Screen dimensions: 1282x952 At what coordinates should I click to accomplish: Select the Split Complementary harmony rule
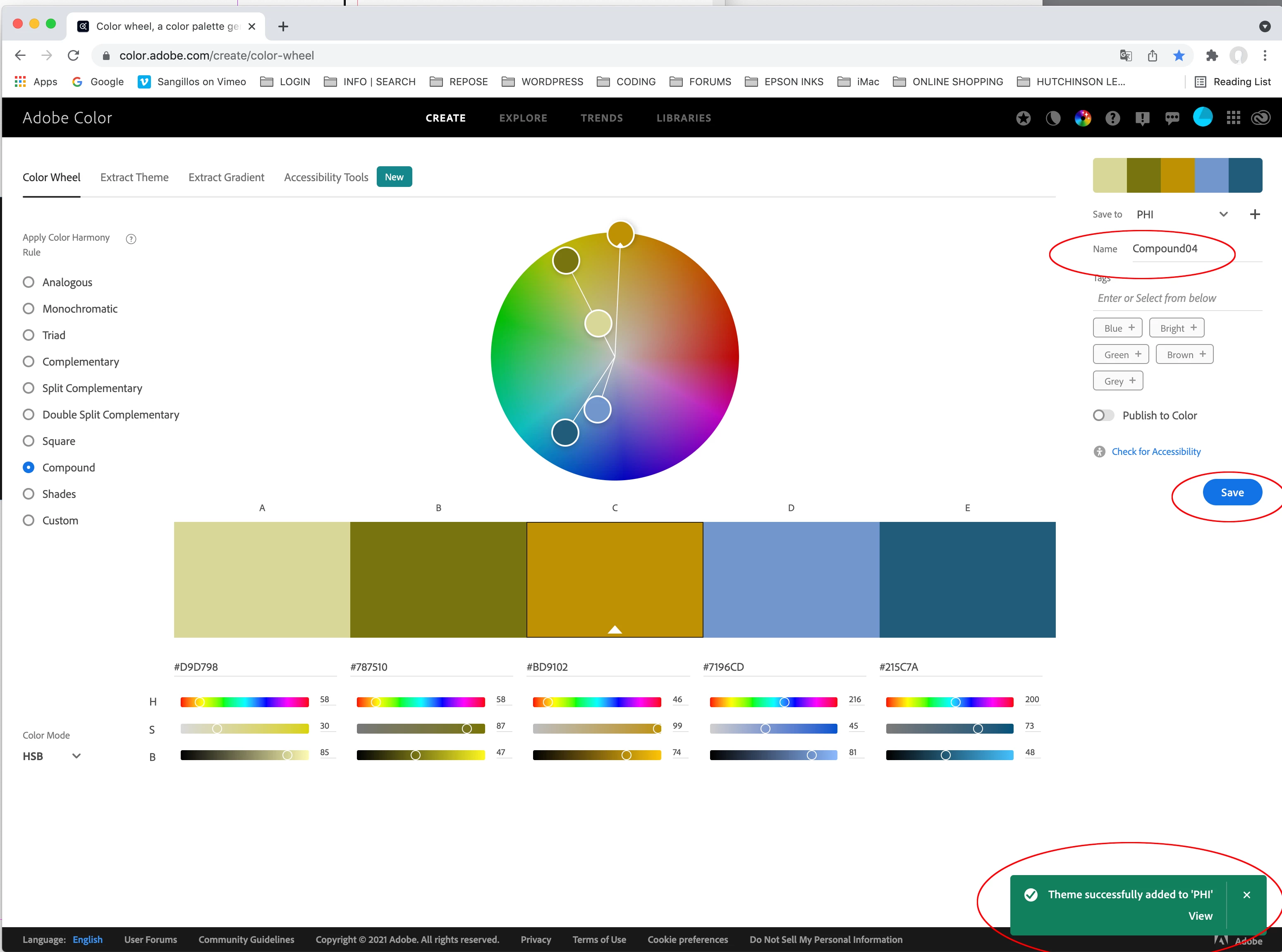tap(28, 388)
